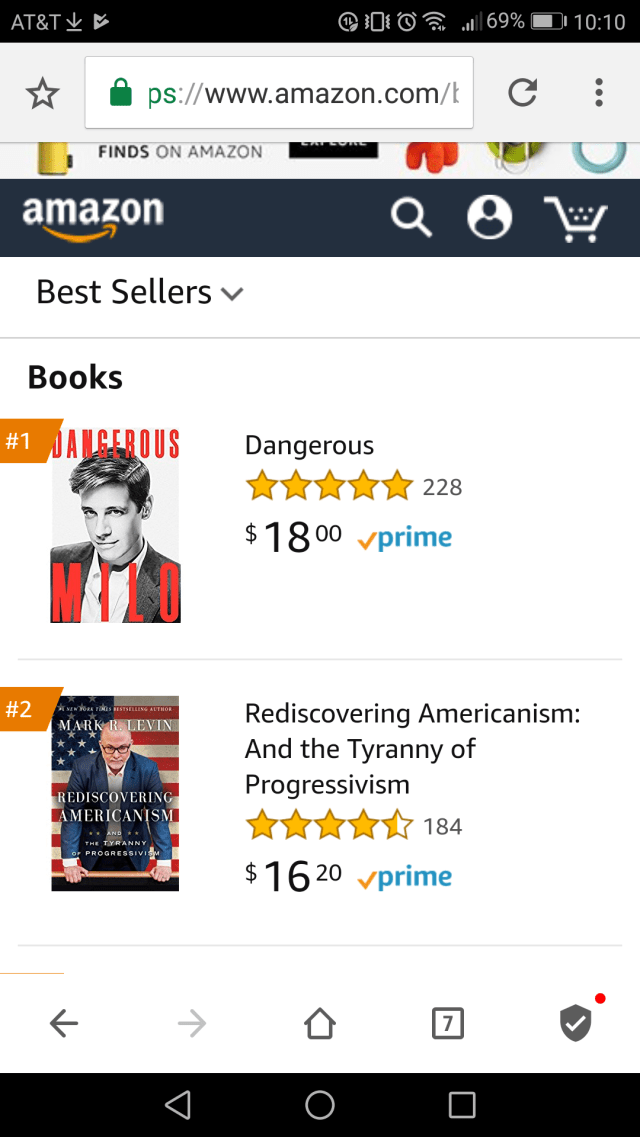Image resolution: width=640 pixels, height=1137 pixels.
Task: Open the Dangerous book title link
Action: (309, 446)
